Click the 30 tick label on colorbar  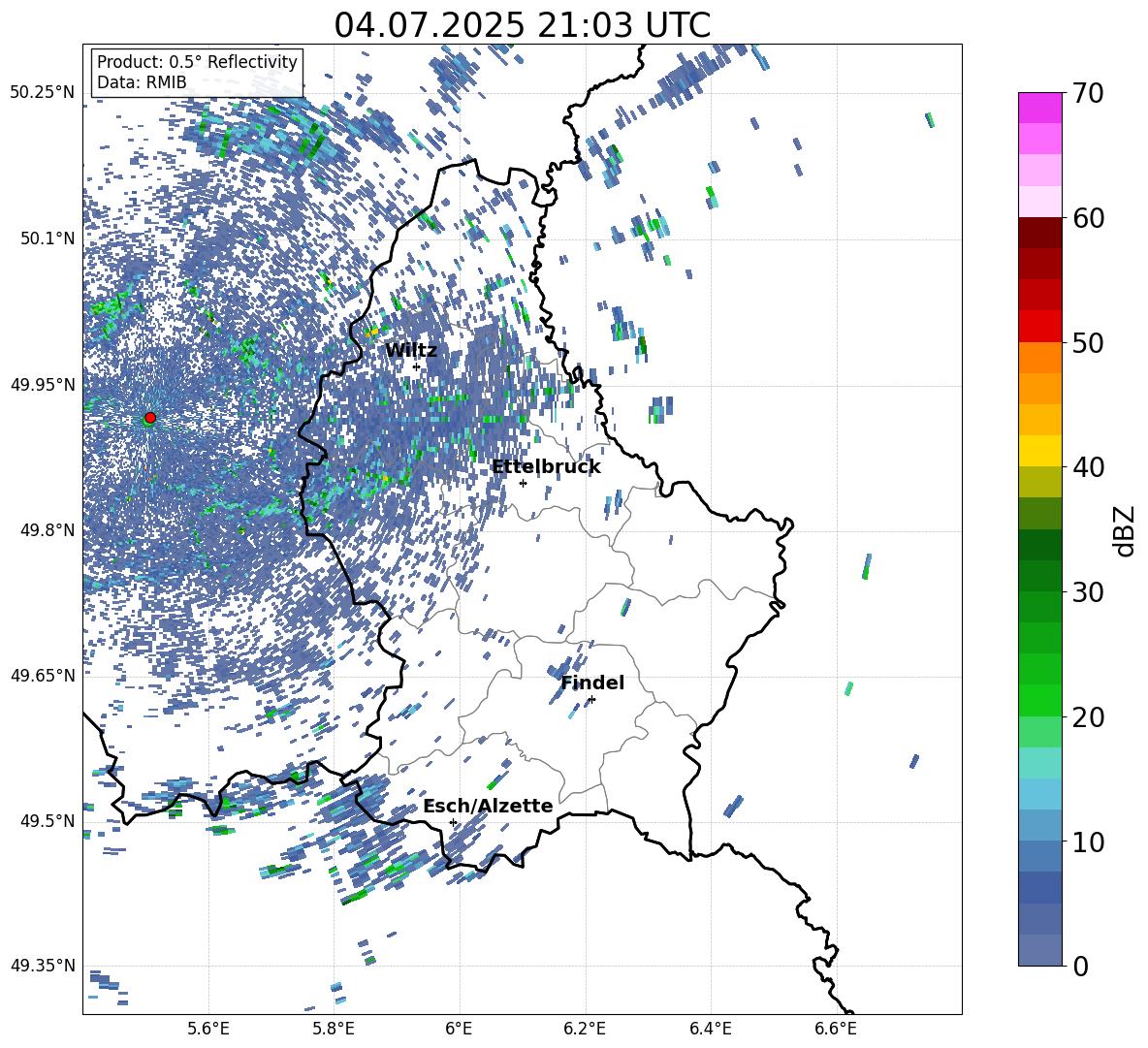click(x=1088, y=591)
